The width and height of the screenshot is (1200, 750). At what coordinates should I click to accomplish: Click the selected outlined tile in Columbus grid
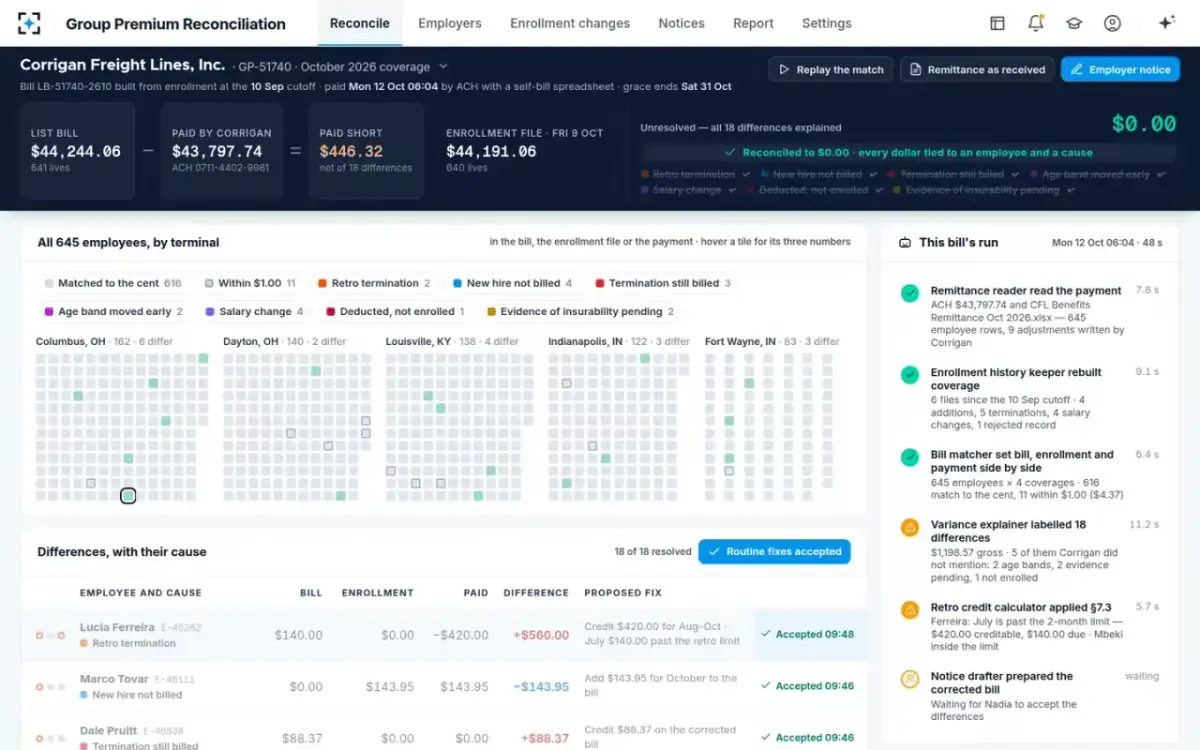(x=128, y=495)
